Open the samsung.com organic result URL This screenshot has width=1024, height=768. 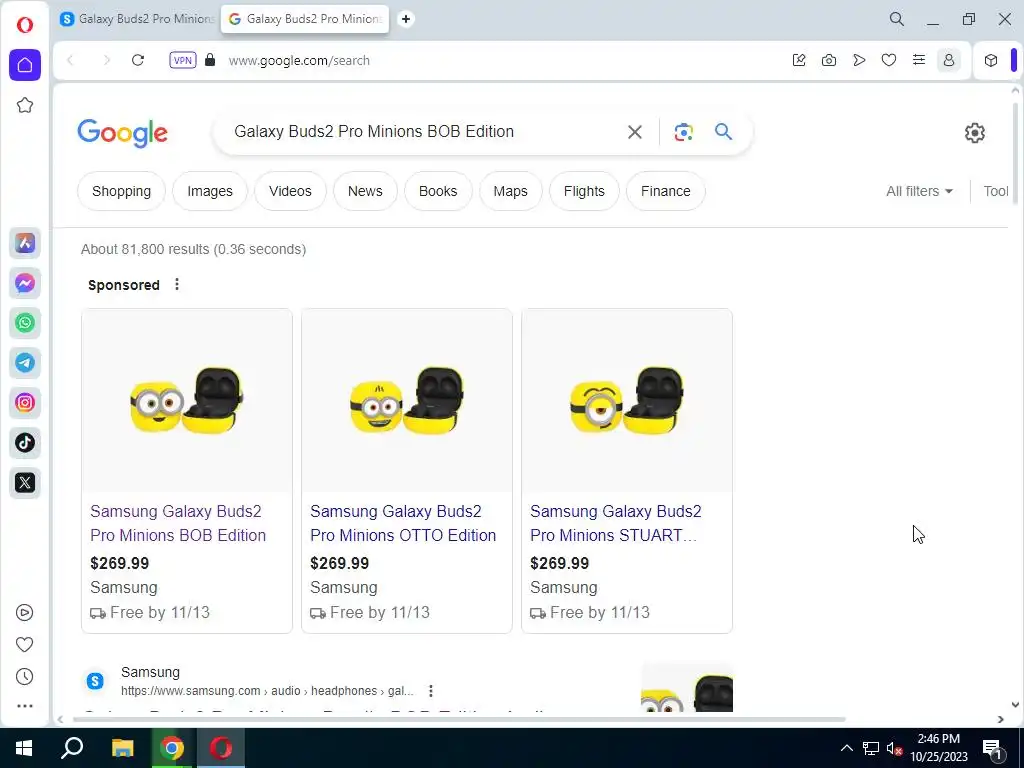pyautogui.click(x=266, y=691)
